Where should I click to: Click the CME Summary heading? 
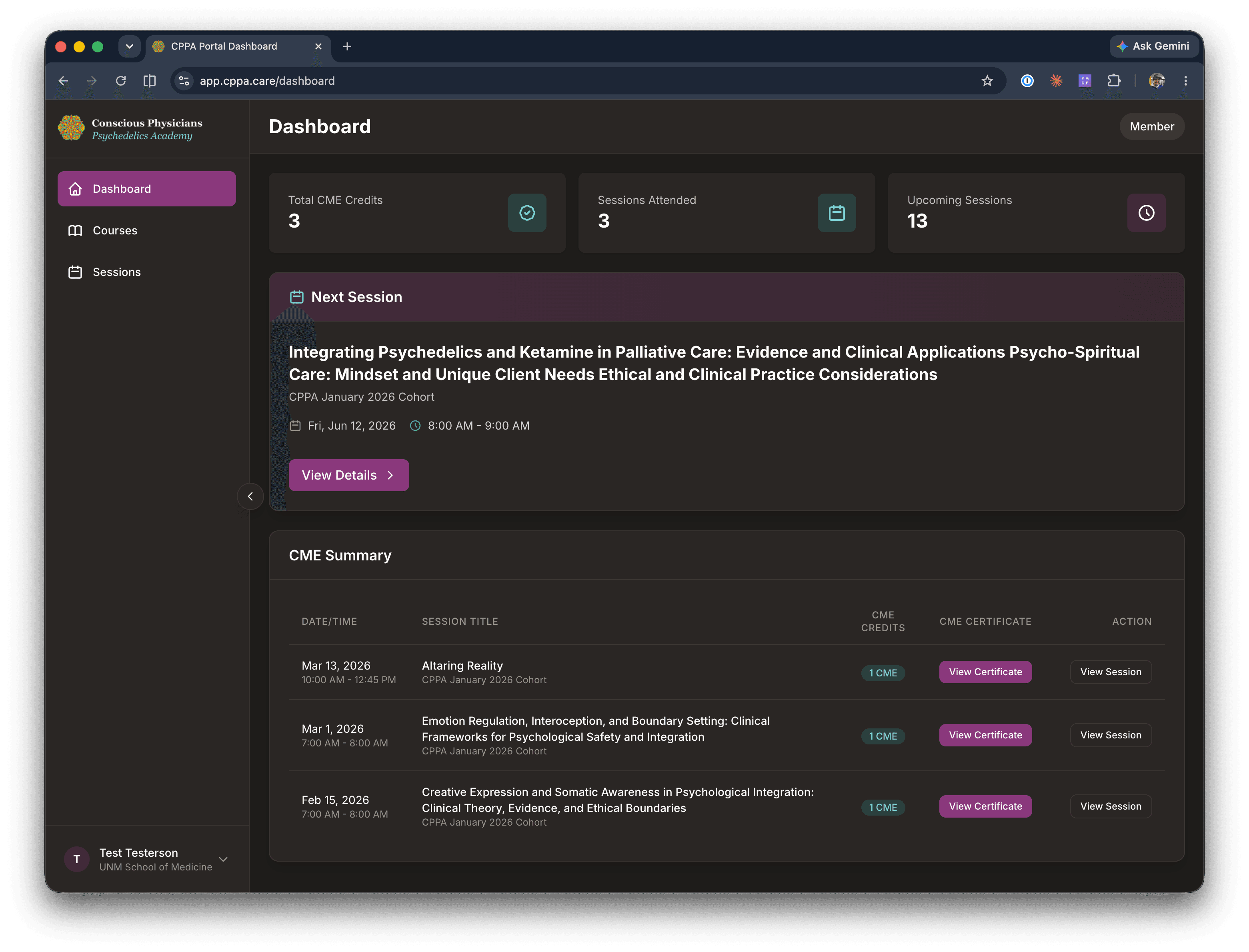340,555
